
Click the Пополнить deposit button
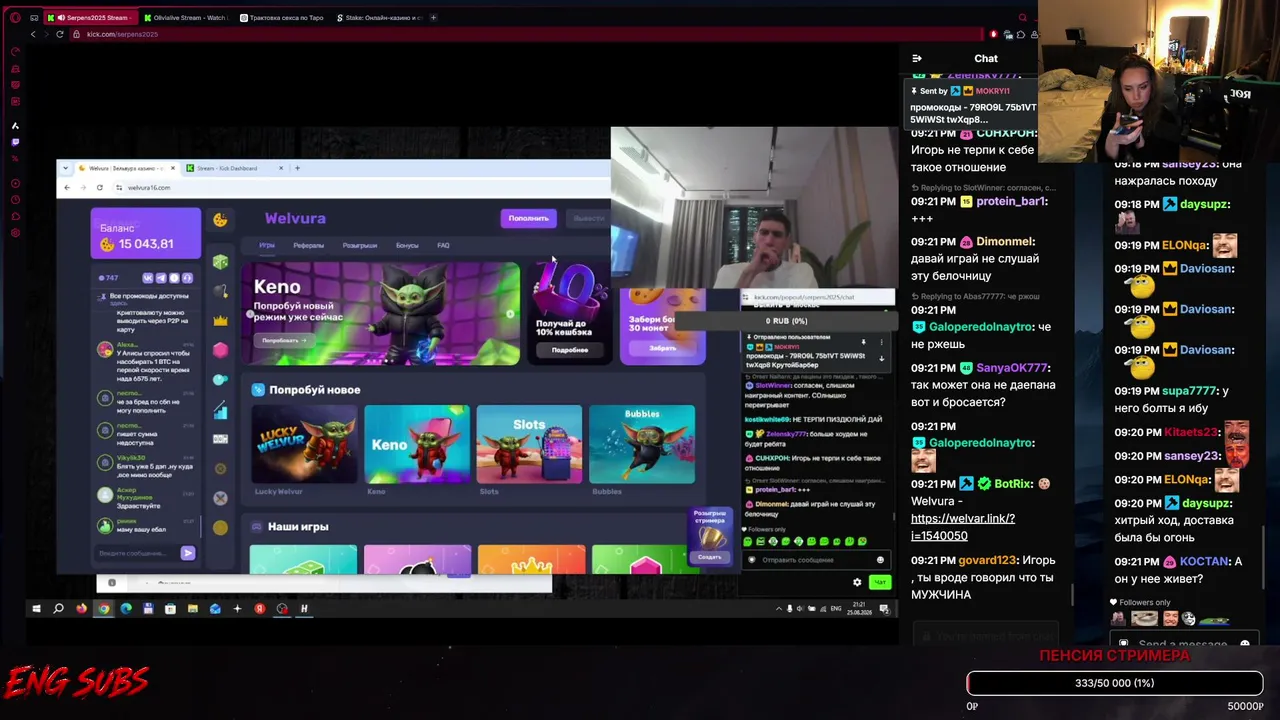(528, 218)
